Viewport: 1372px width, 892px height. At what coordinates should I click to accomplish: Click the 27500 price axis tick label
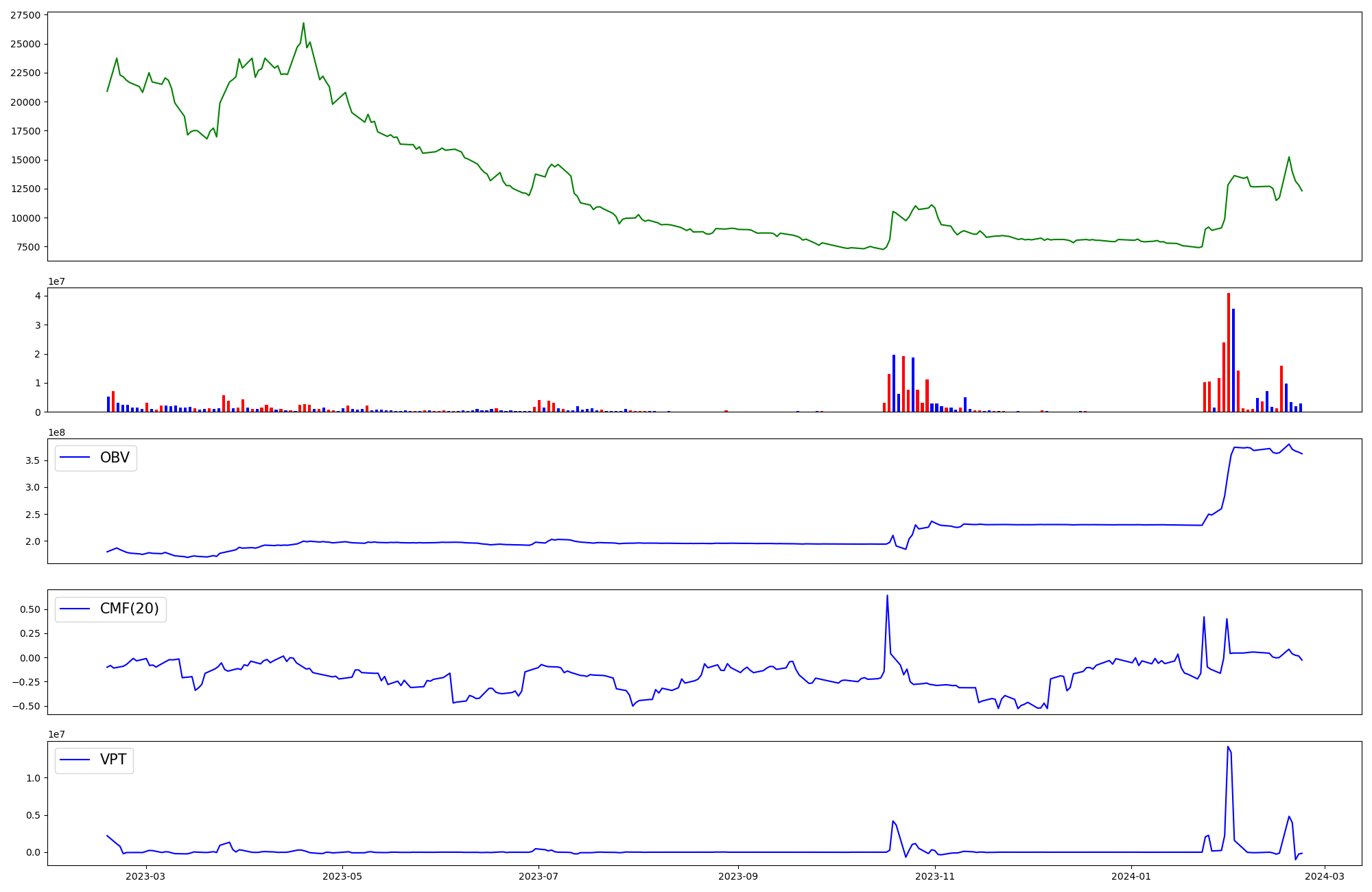pyautogui.click(x=25, y=15)
